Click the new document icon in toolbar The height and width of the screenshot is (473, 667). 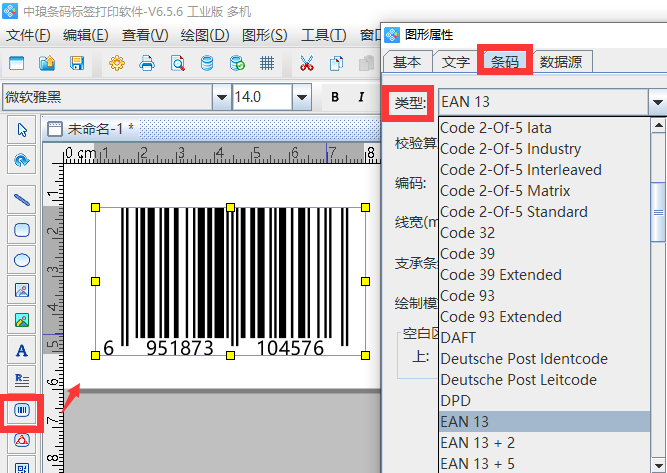point(17,63)
